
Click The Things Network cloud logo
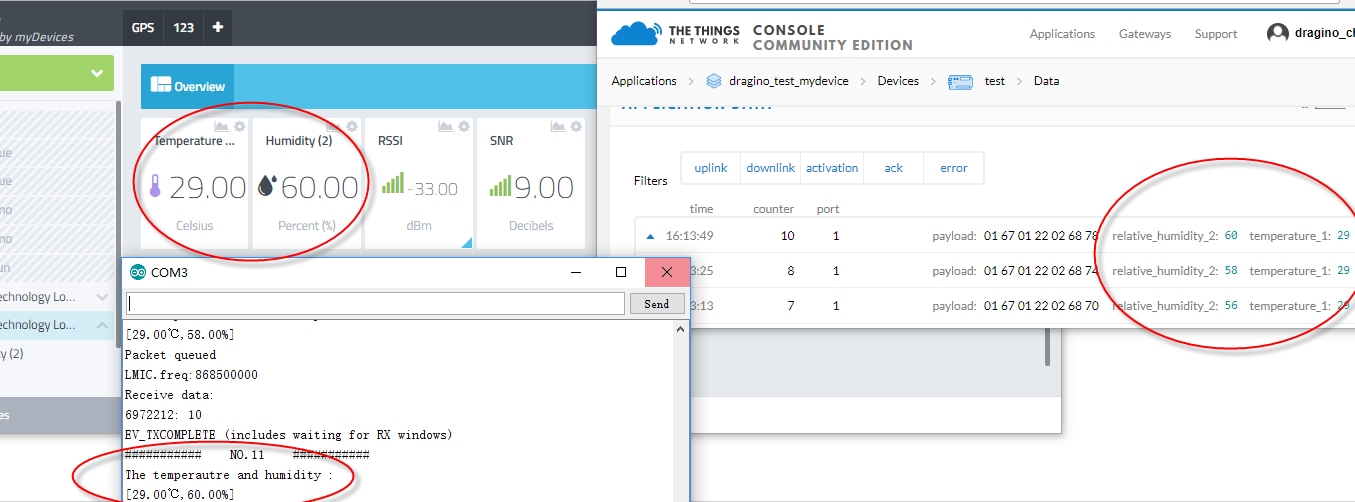[x=636, y=34]
